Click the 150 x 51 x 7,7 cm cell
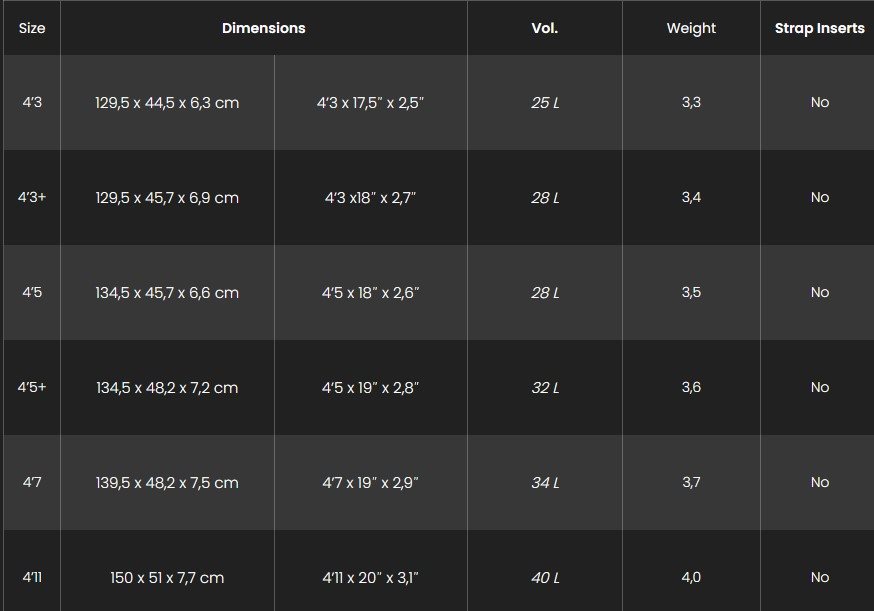Image resolution: width=874 pixels, height=611 pixels. (167, 577)
